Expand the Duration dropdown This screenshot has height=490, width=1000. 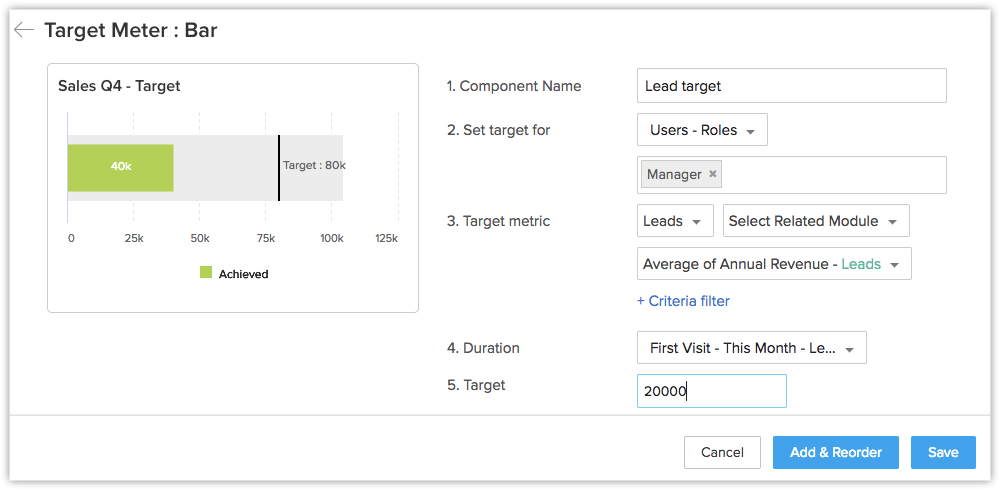(751, 348)
